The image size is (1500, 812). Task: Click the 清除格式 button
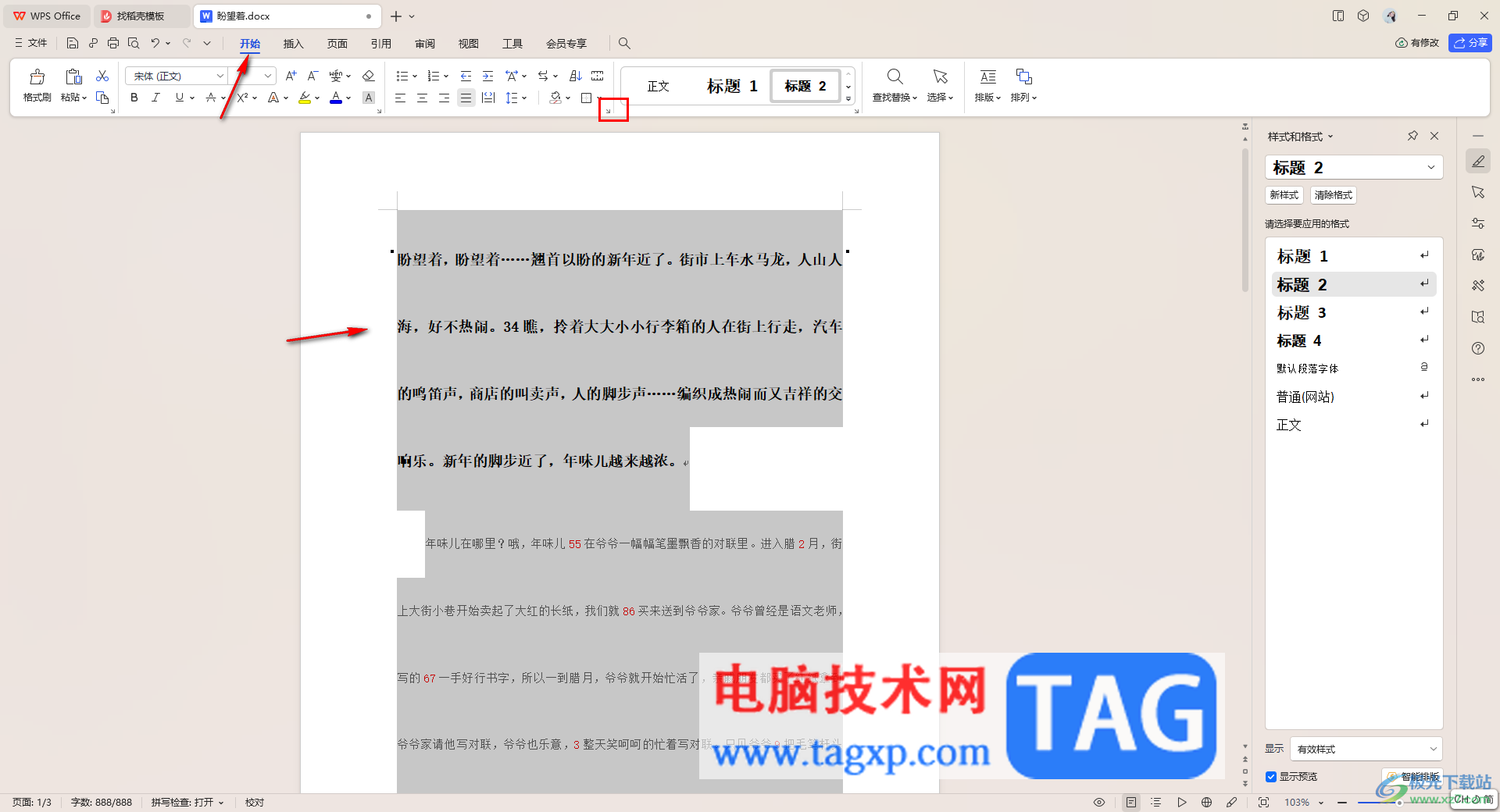[x=1333, y=195]
